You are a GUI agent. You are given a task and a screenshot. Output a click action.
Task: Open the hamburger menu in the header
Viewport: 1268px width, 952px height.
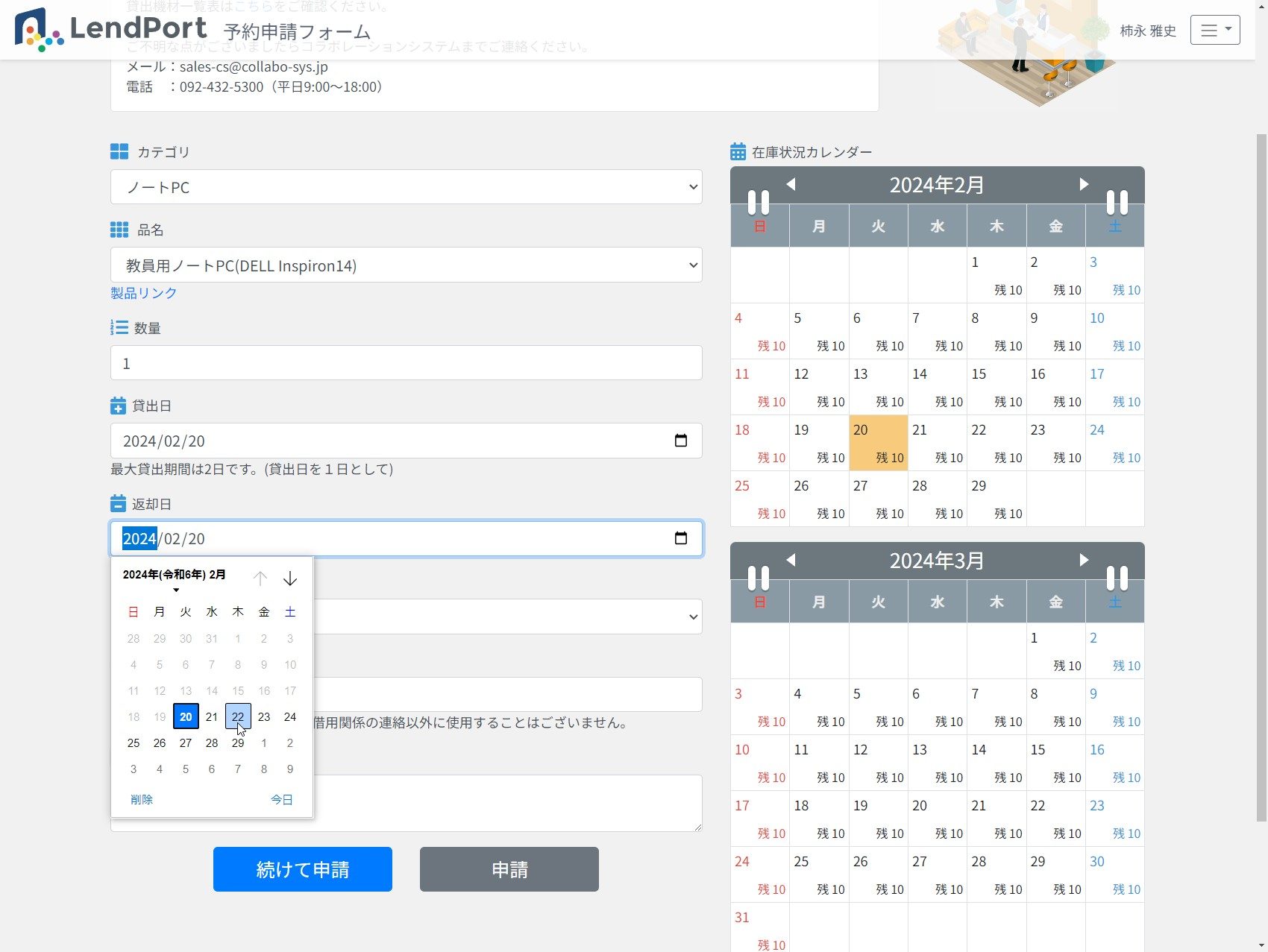coord(1215,30)
